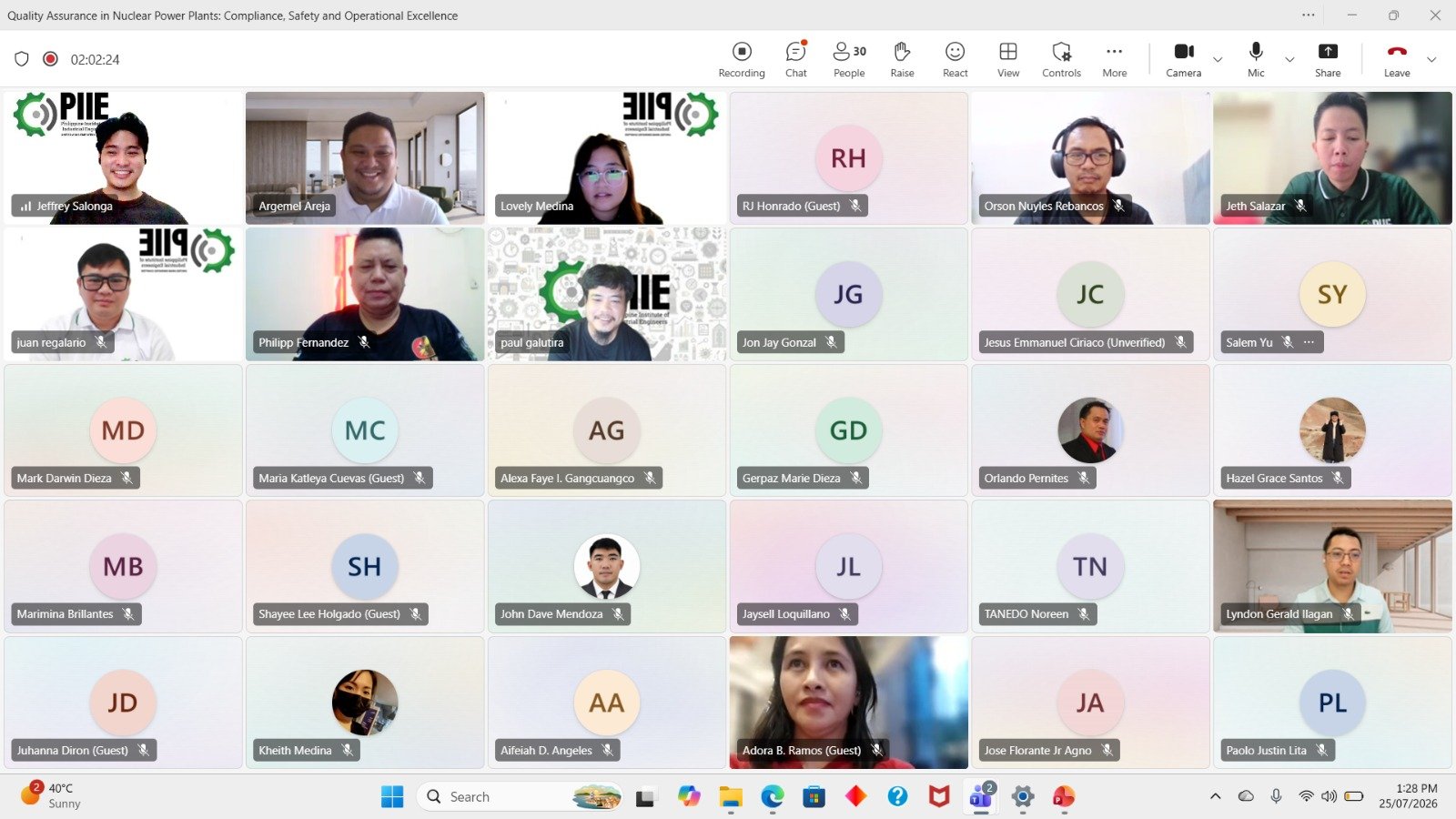Open the React emoji menu
1456x819 pixels.
point(955,59)
